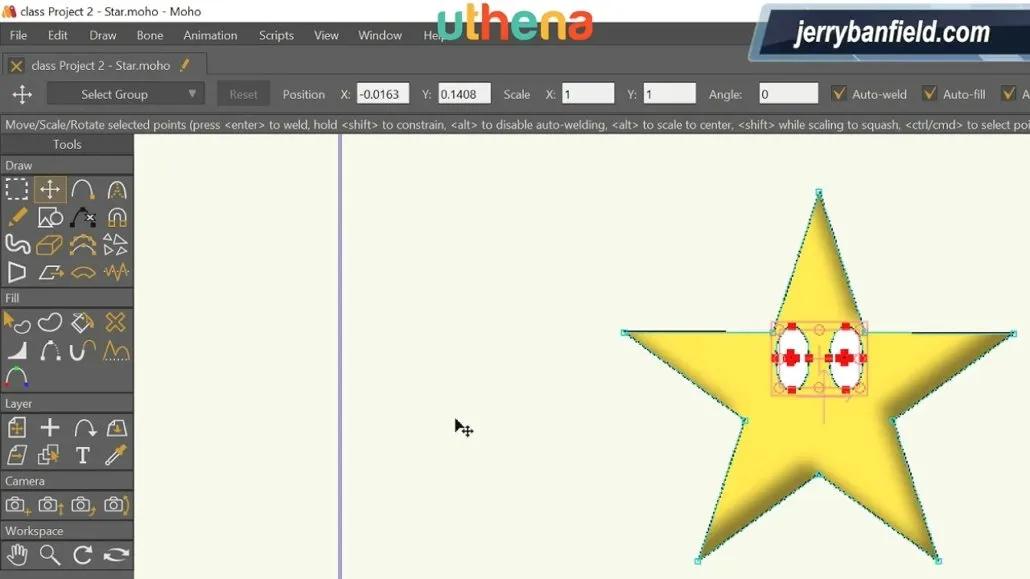Click the Position X input field
Screen dimensions: 1030x579
point(383,94)
